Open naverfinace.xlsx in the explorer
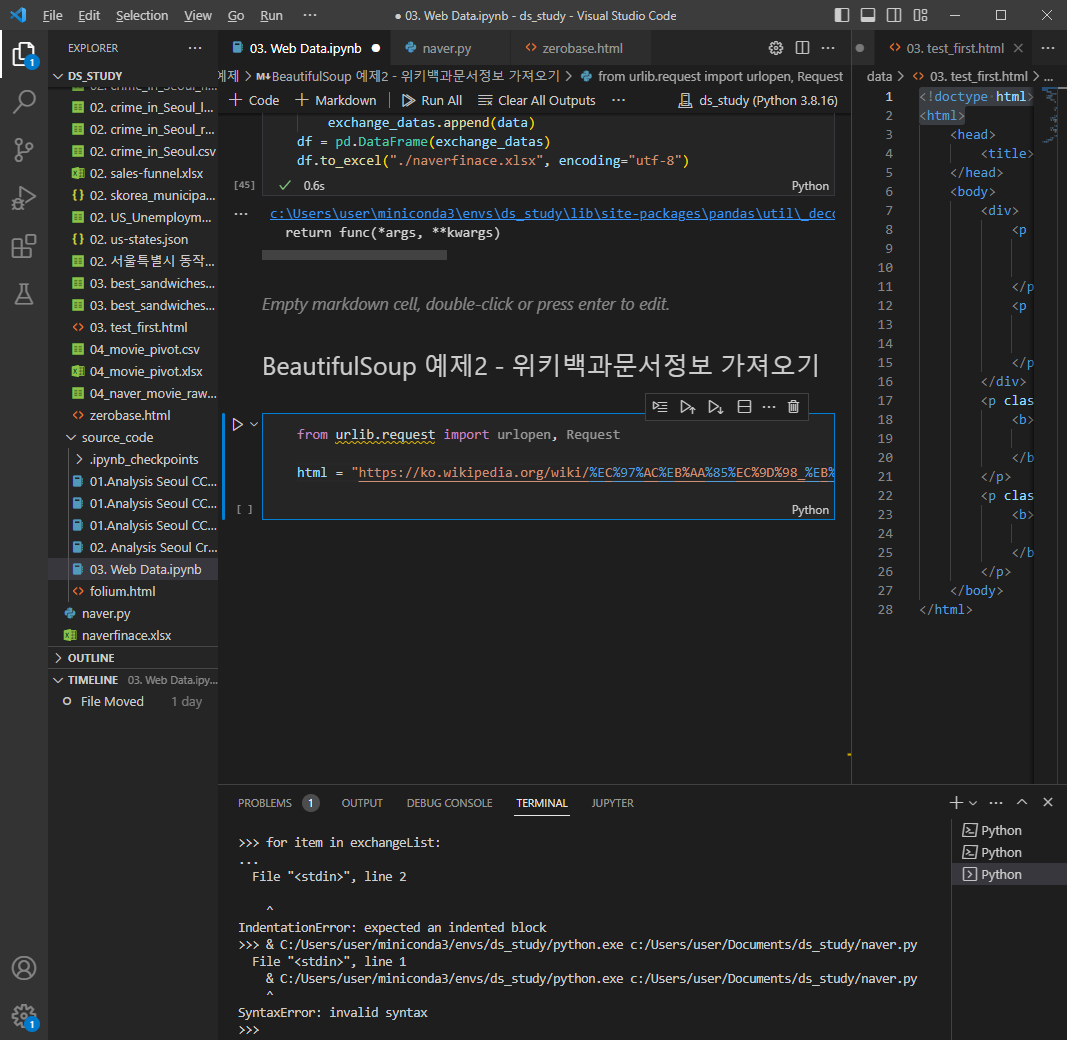Screen dimensions: 1067x1040 pos(127,636)
